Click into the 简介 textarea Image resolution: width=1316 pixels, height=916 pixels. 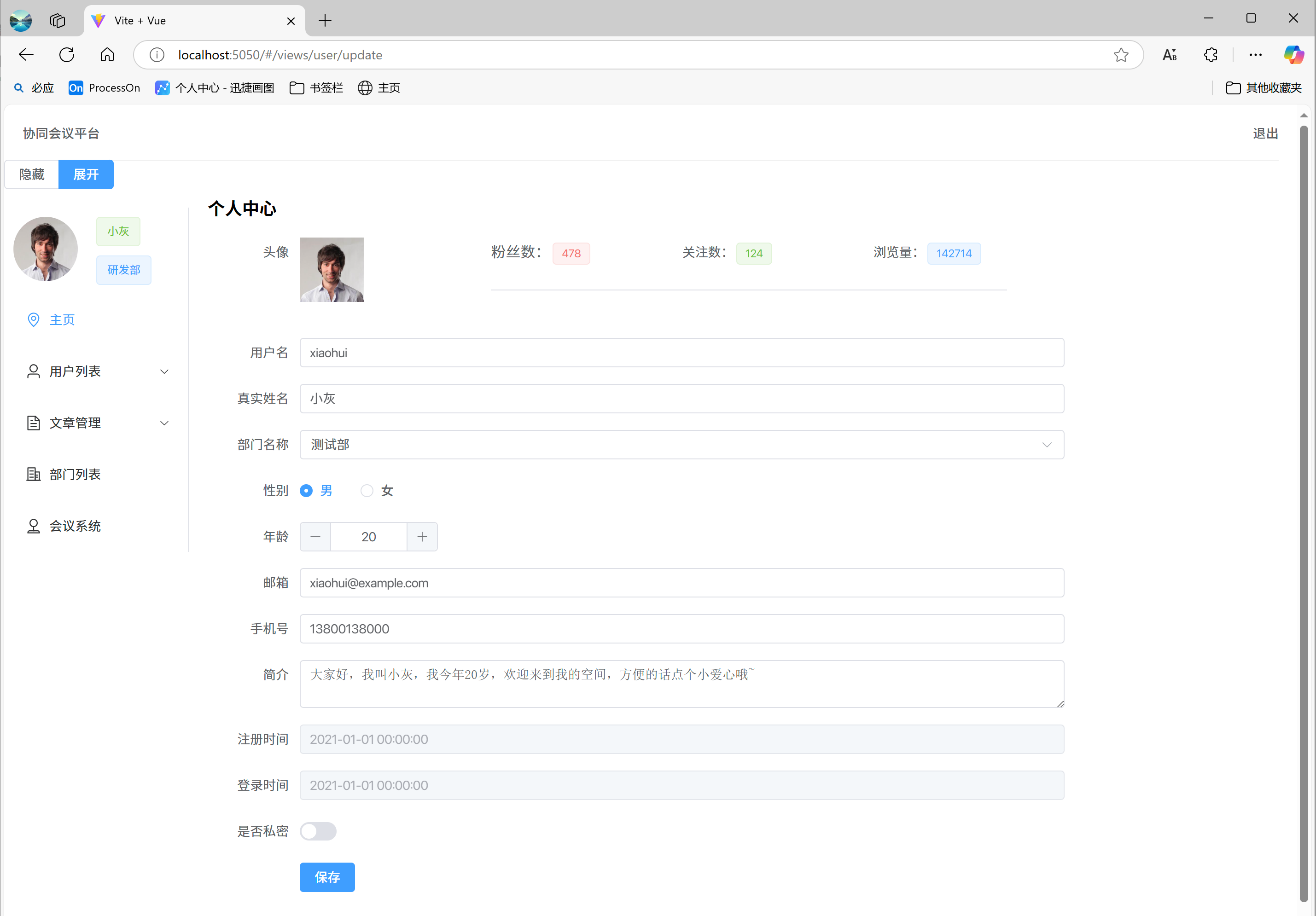click(x=681, y=684)
